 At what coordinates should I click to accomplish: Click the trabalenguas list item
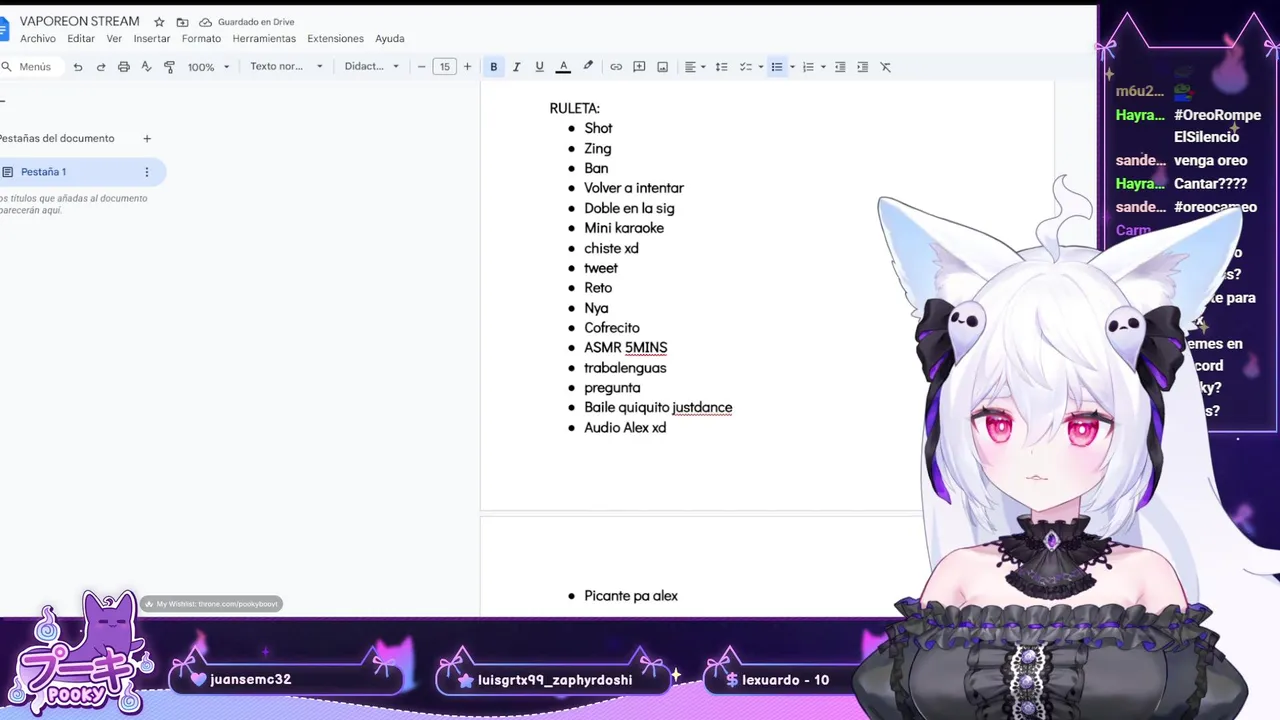[625, 368]
